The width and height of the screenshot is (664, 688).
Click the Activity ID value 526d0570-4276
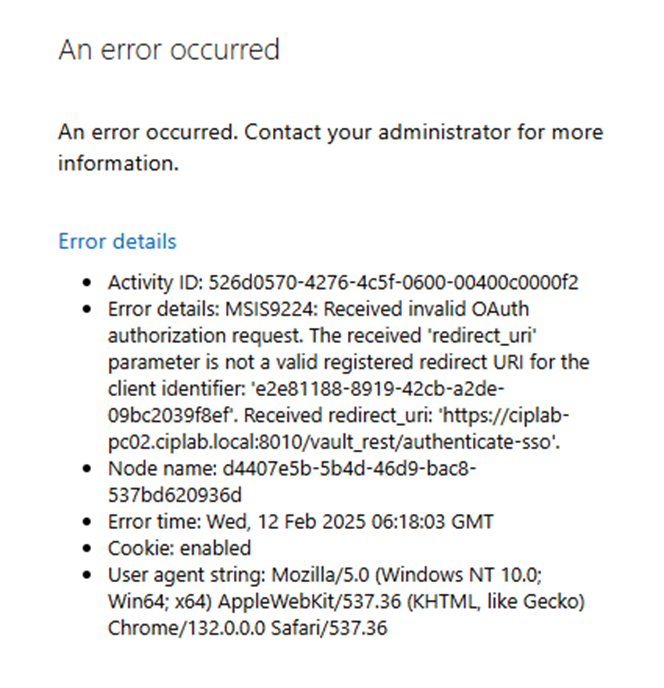click(393, 283)
